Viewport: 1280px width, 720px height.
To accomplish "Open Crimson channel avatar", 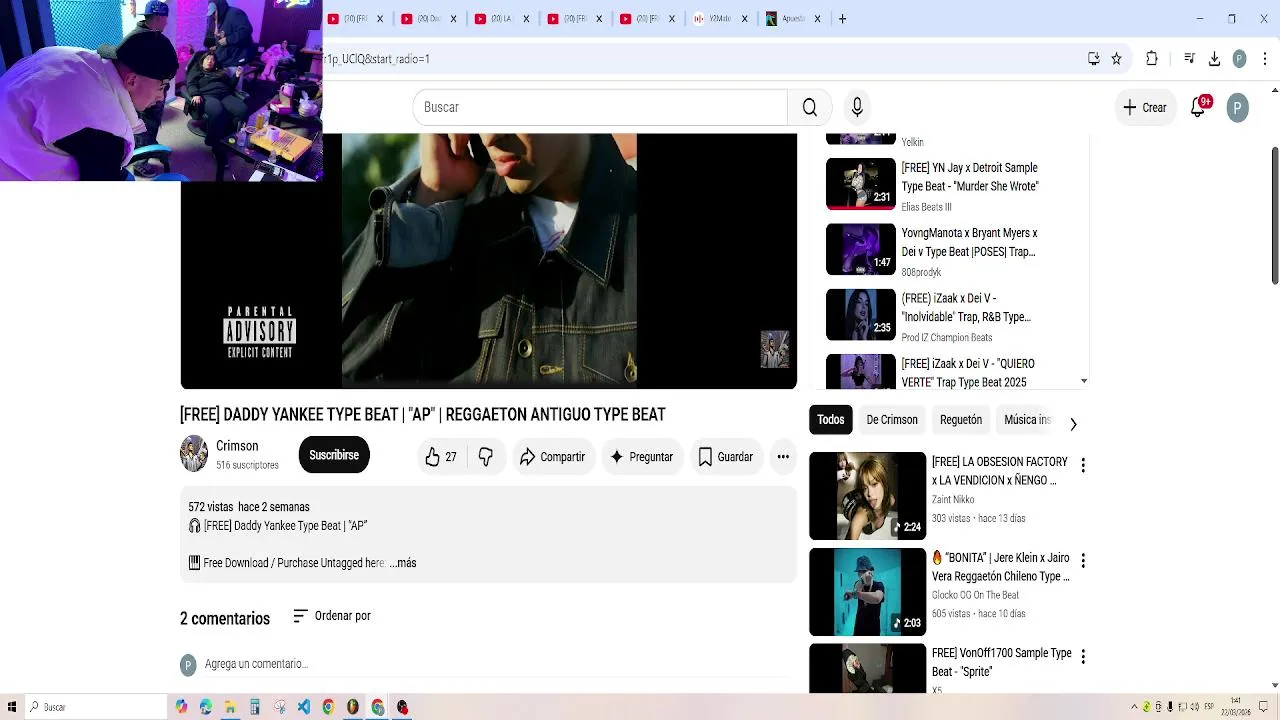I will [x=194, y=454].
